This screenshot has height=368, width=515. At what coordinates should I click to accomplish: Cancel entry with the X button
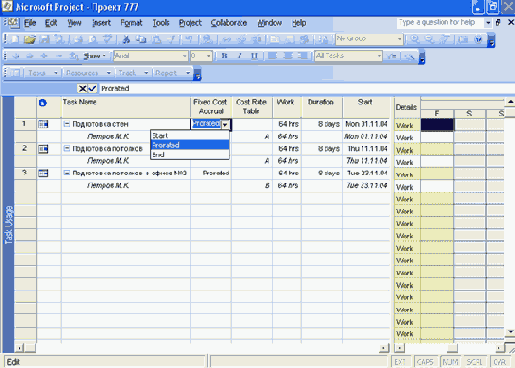click(82, 88)
